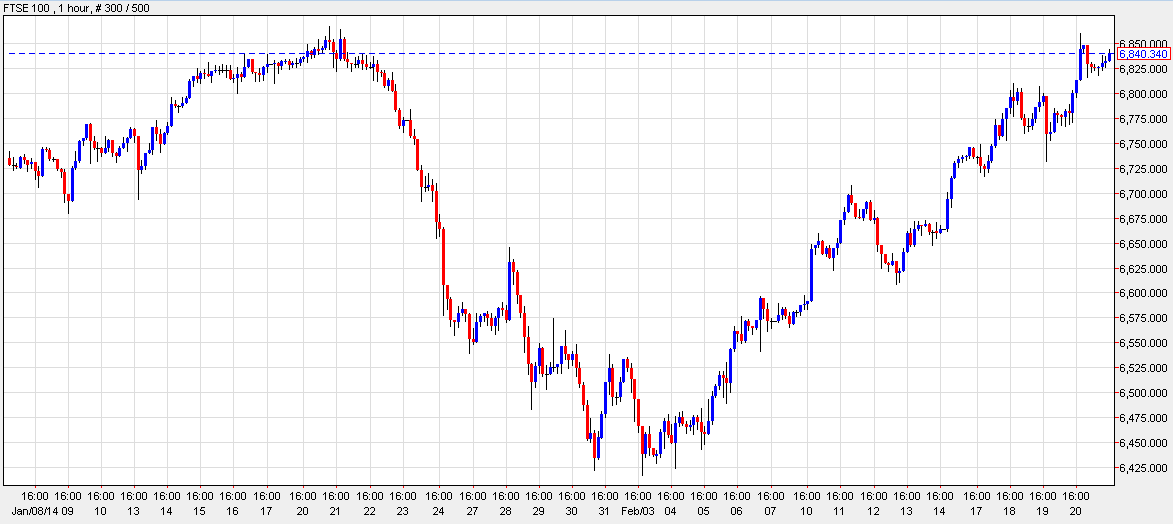Click the 6,450.000 price axis label
The height and width of the screenshot is (524, 1173).
pos(1143,443)
